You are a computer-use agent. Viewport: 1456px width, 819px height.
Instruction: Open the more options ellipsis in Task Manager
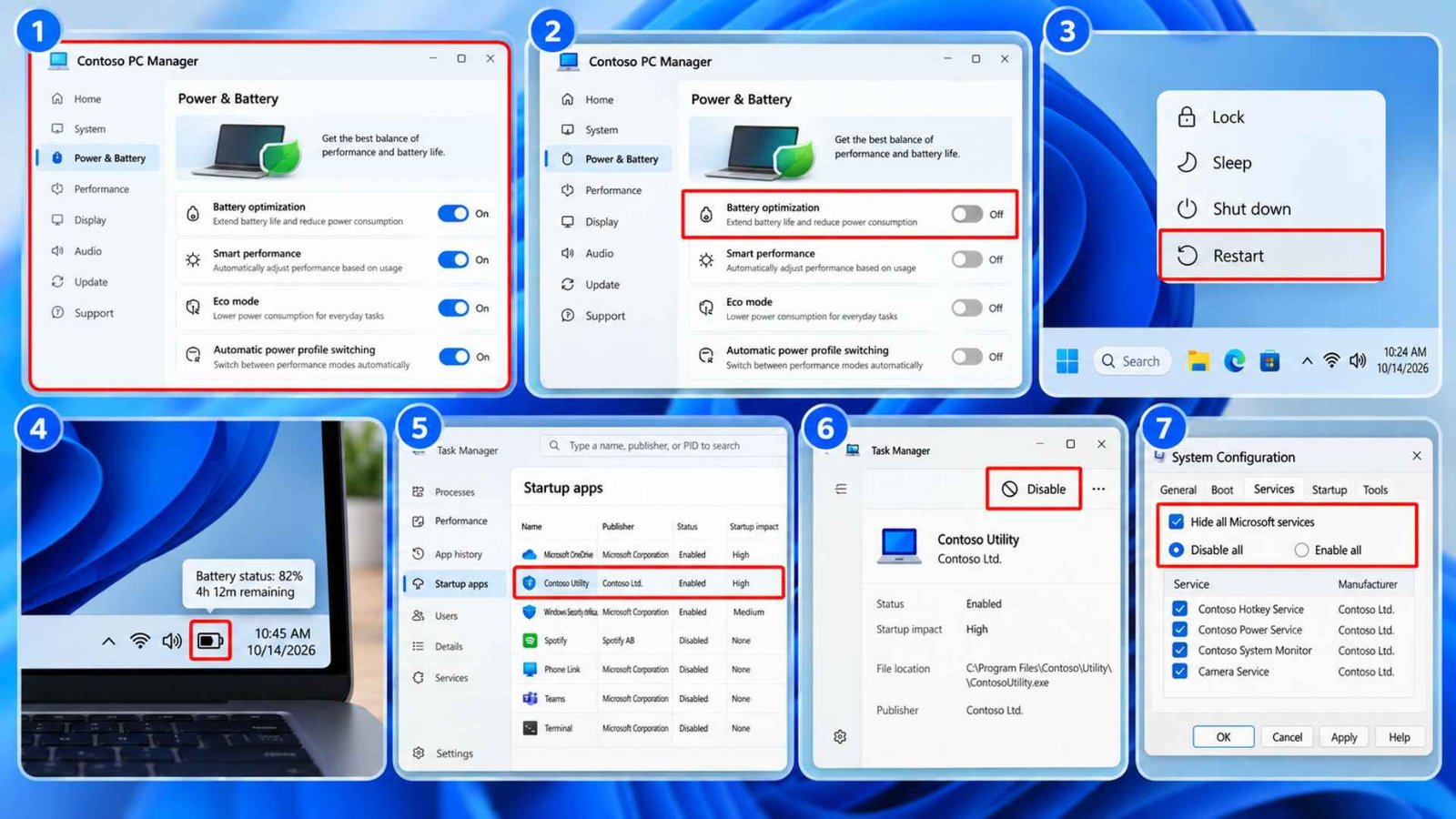(x=1098, y=489)
